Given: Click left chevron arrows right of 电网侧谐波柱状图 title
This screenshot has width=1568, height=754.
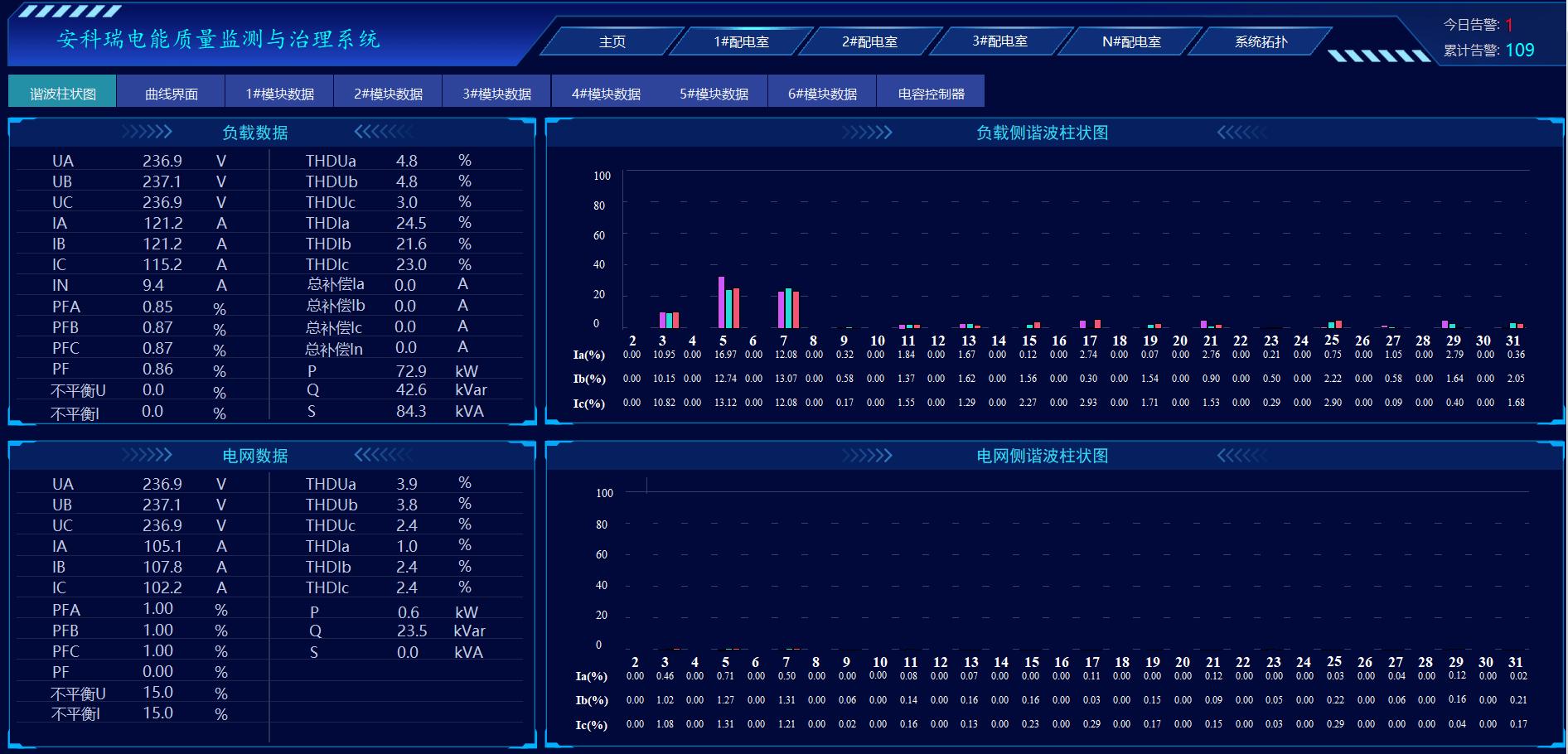Looking at the screenshot, I should point(1241,455).
